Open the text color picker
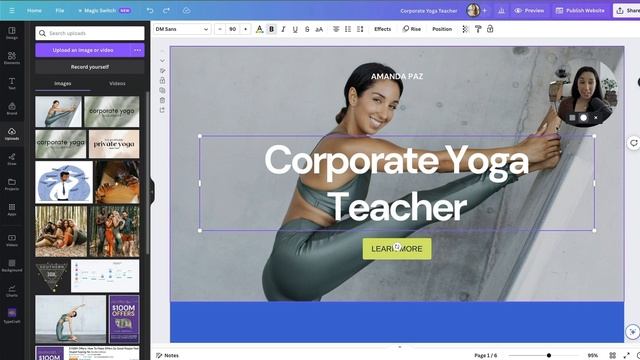Screen dimensions: 640x360 click(259, 29)
